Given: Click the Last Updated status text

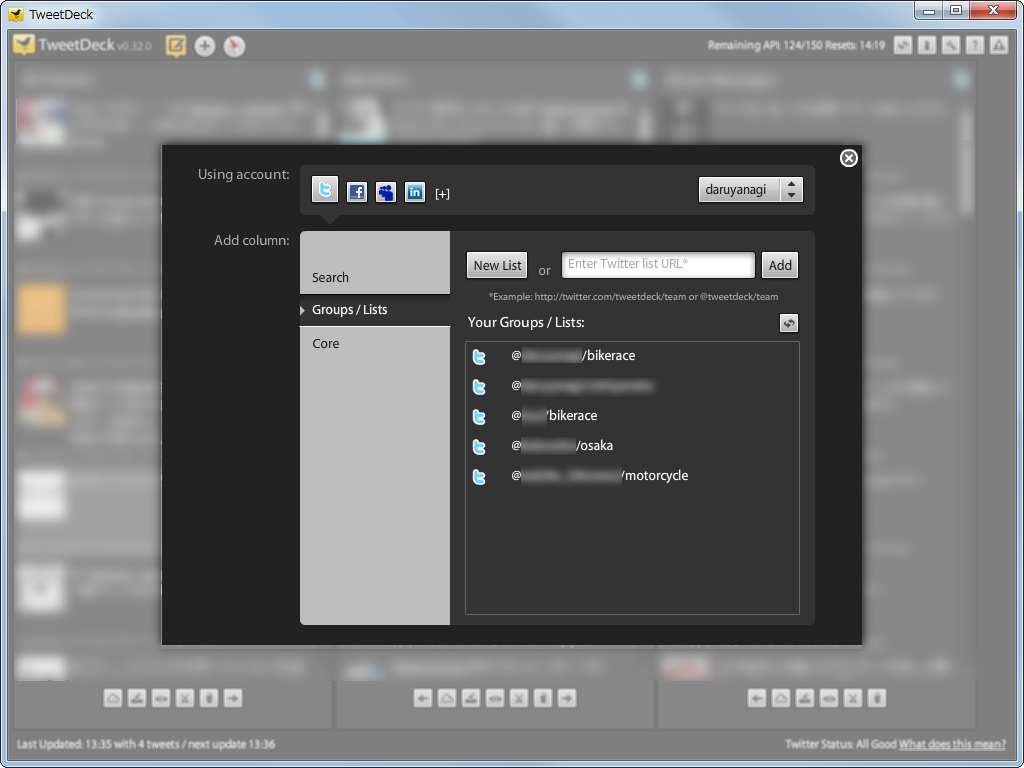Looking at the screenshot, I should point(146,744).
